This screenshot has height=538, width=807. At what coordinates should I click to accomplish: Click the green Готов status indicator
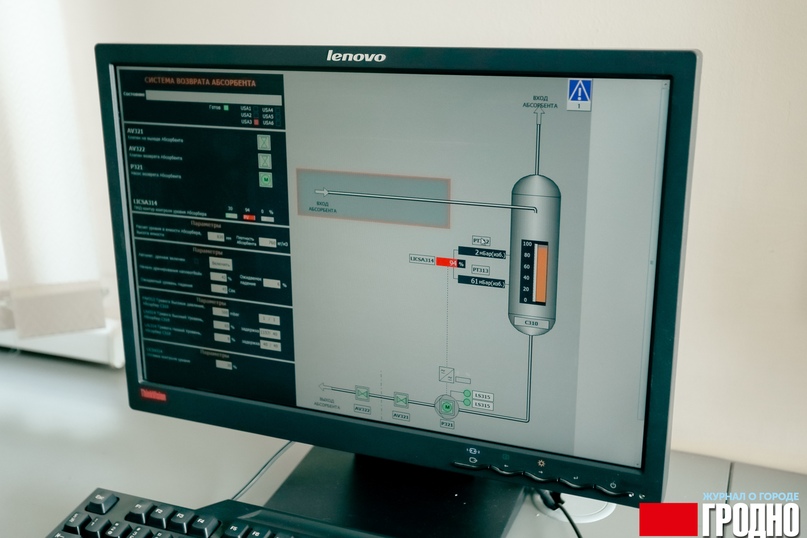pos(225,108)
